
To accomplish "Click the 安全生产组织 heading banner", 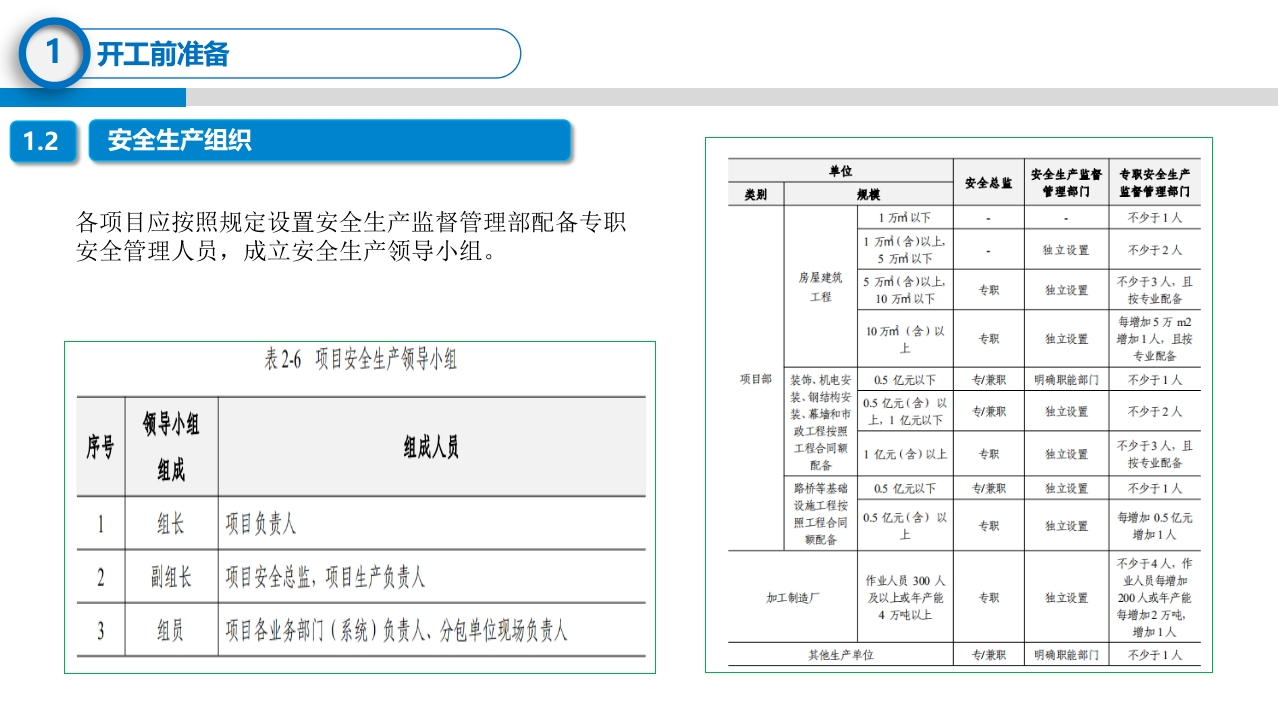I will (x=180, y=141).
